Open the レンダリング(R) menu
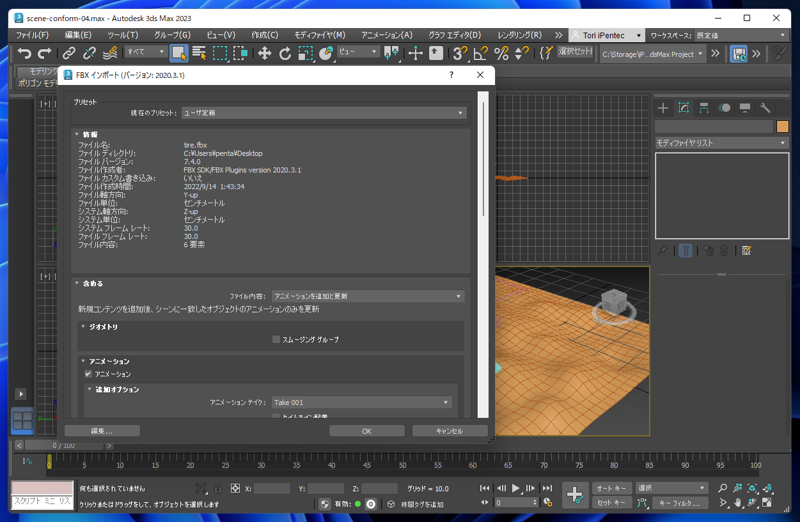Image resolution: width=800 pixels, height=522 pixels. (519, 35)
